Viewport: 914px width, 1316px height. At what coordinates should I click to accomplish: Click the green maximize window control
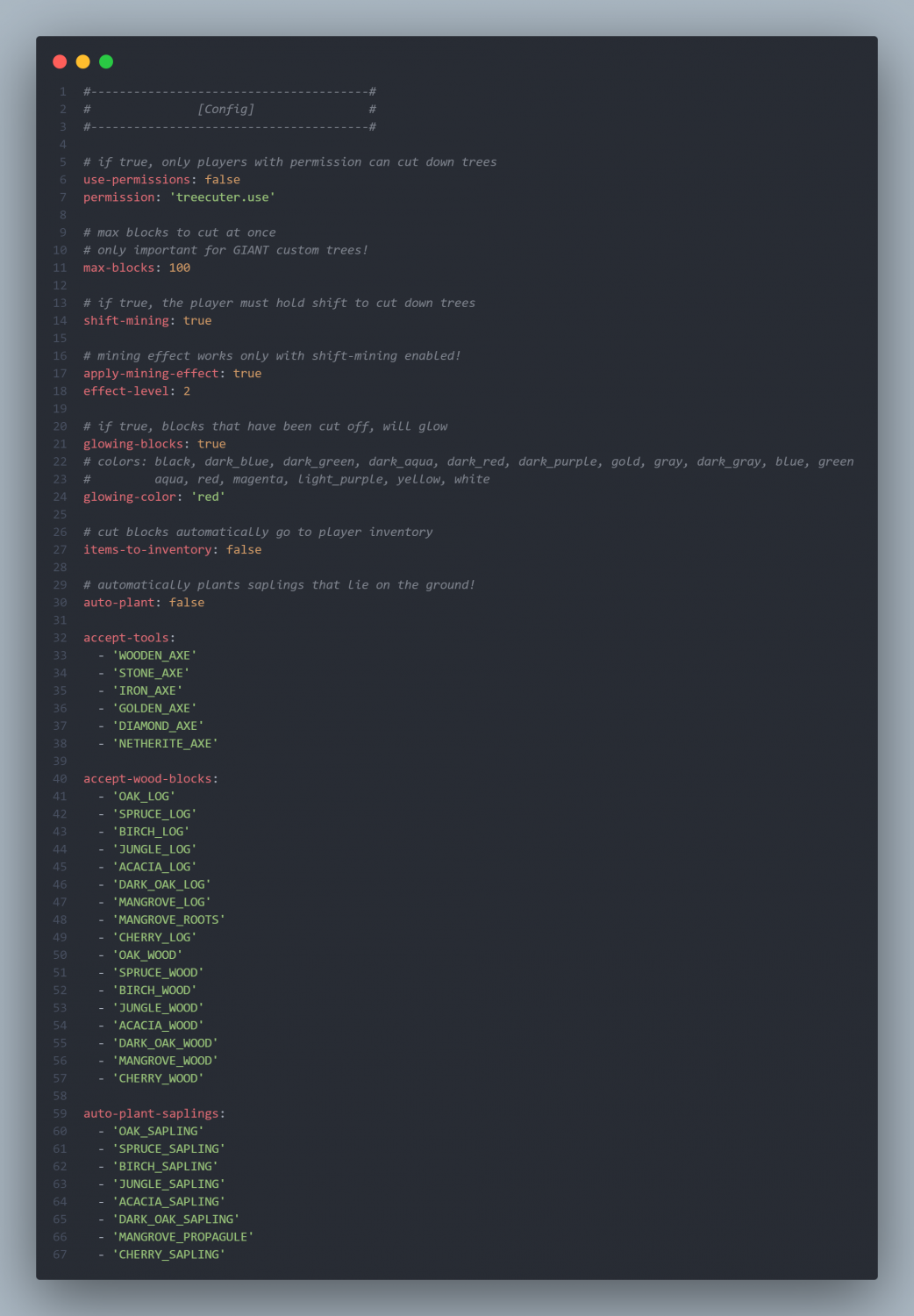105,61
